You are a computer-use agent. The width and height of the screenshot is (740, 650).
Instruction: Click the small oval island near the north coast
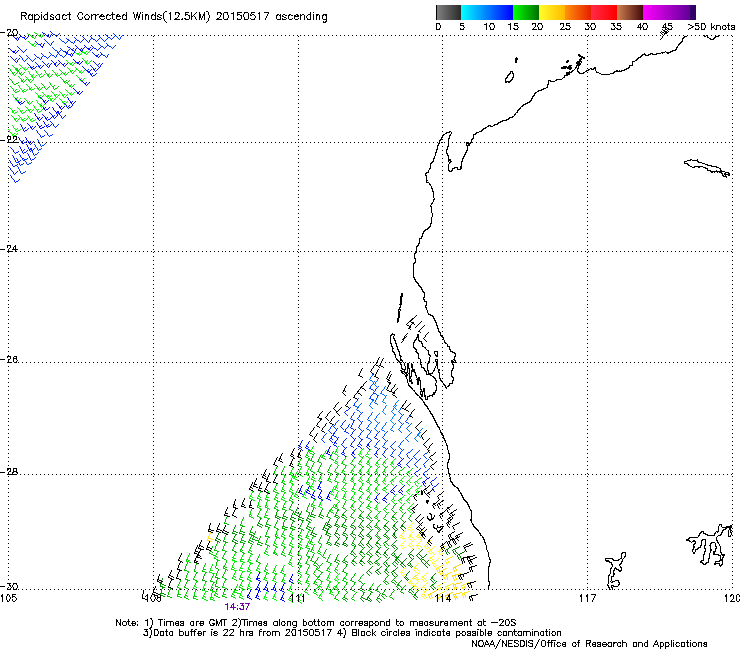point(509,77)
